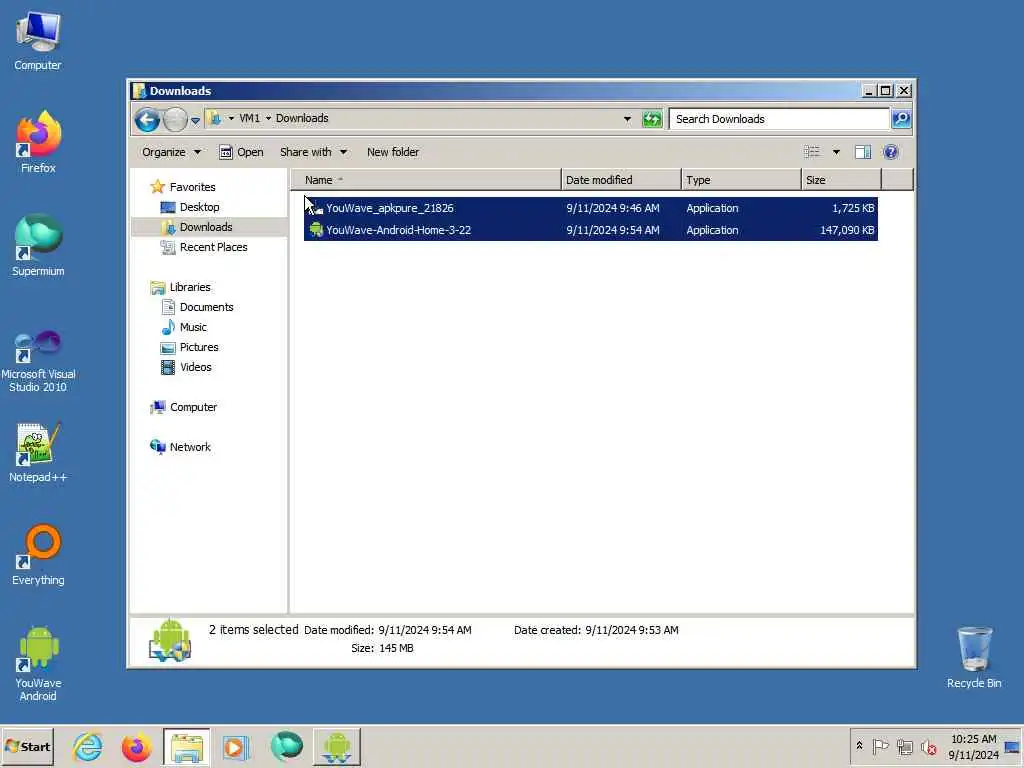Sort by the Name column
1024x768 pixels.
point(426,180)
